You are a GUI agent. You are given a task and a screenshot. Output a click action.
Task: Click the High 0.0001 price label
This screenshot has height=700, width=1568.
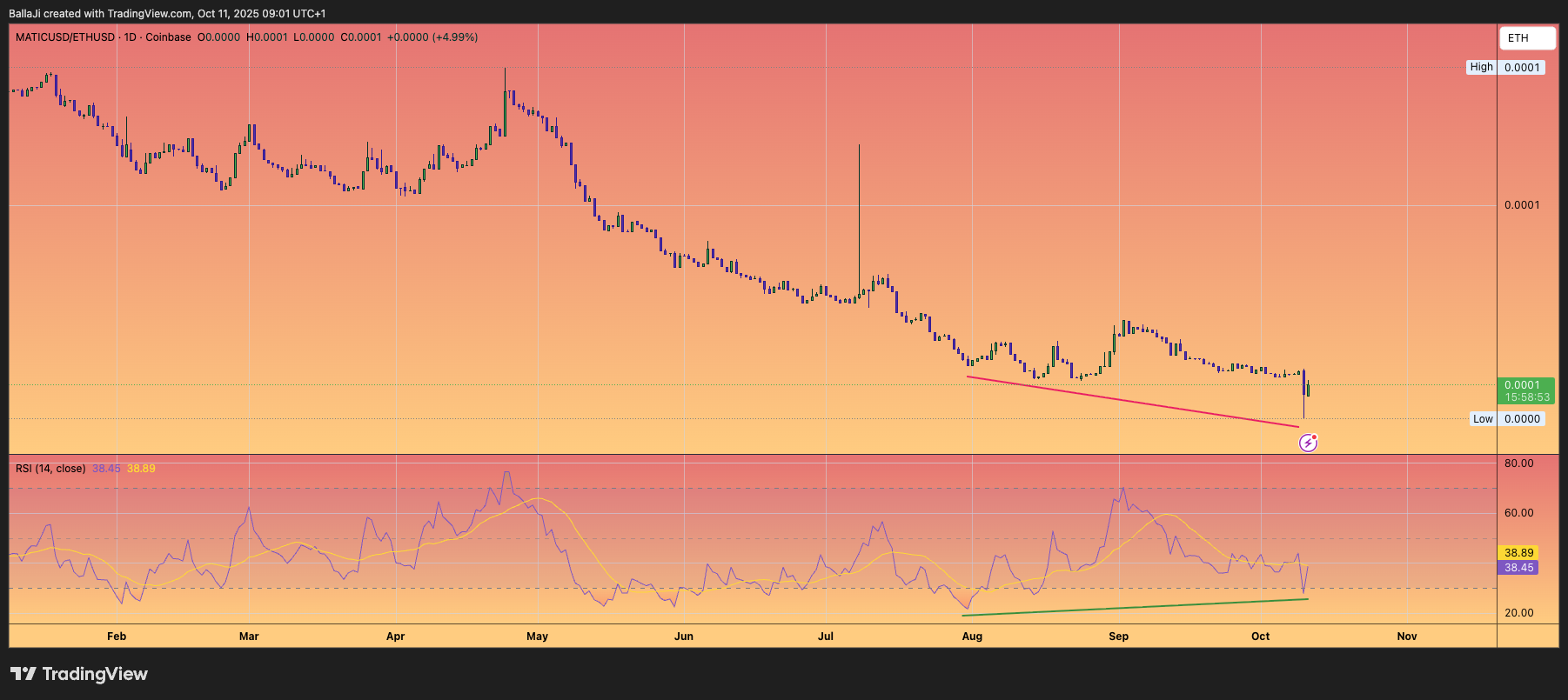coord(1506,67)
